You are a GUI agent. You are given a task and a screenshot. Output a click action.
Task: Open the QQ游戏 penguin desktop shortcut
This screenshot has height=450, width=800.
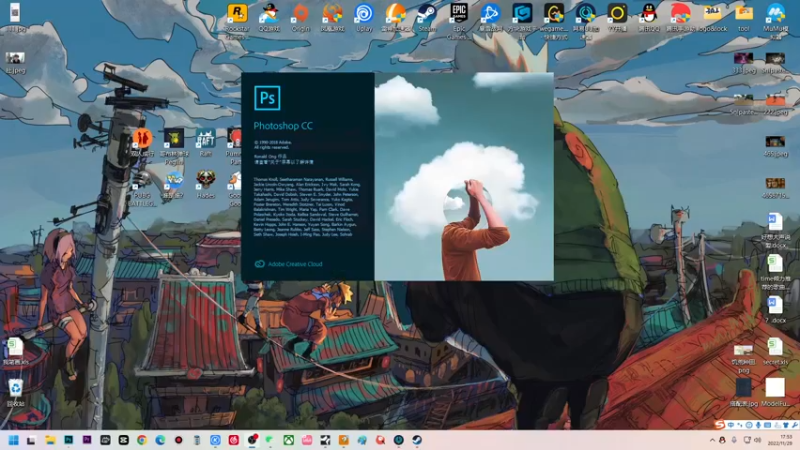click(x=269, y=17)
